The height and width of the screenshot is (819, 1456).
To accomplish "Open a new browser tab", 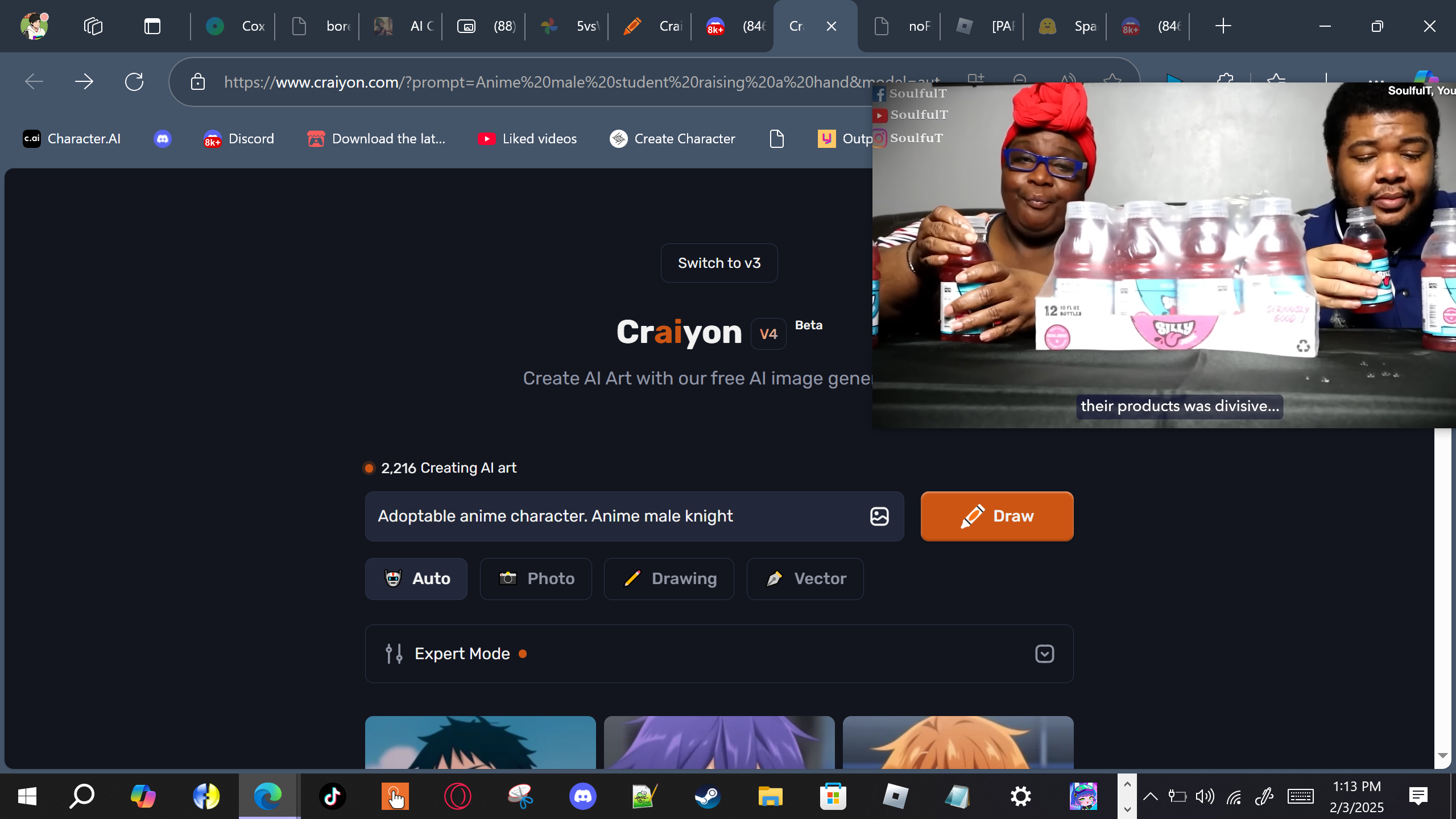I will pyautogui.click(x=1223, y=26).
